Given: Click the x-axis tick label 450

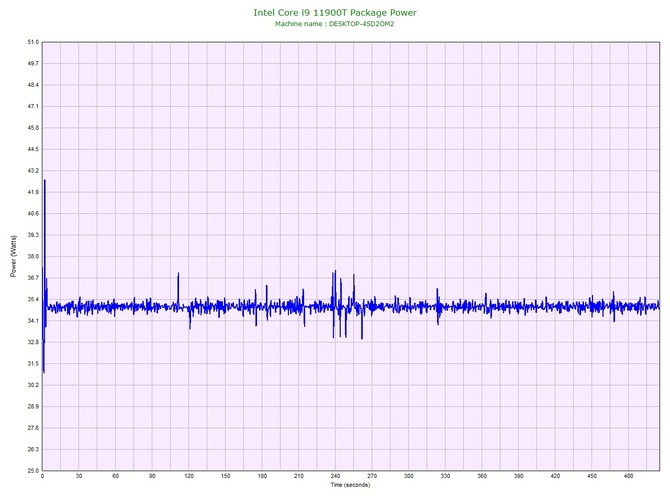Looking at the screenshot, I should pos(592,476).
